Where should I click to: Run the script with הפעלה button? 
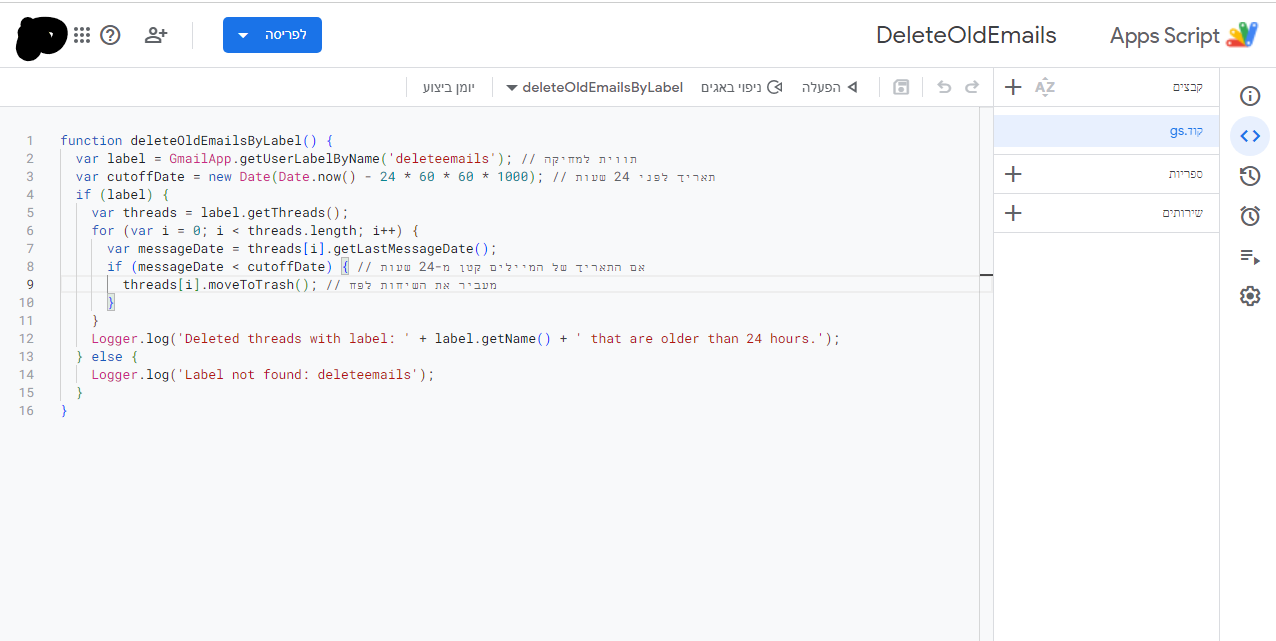(x=830, y=88)
